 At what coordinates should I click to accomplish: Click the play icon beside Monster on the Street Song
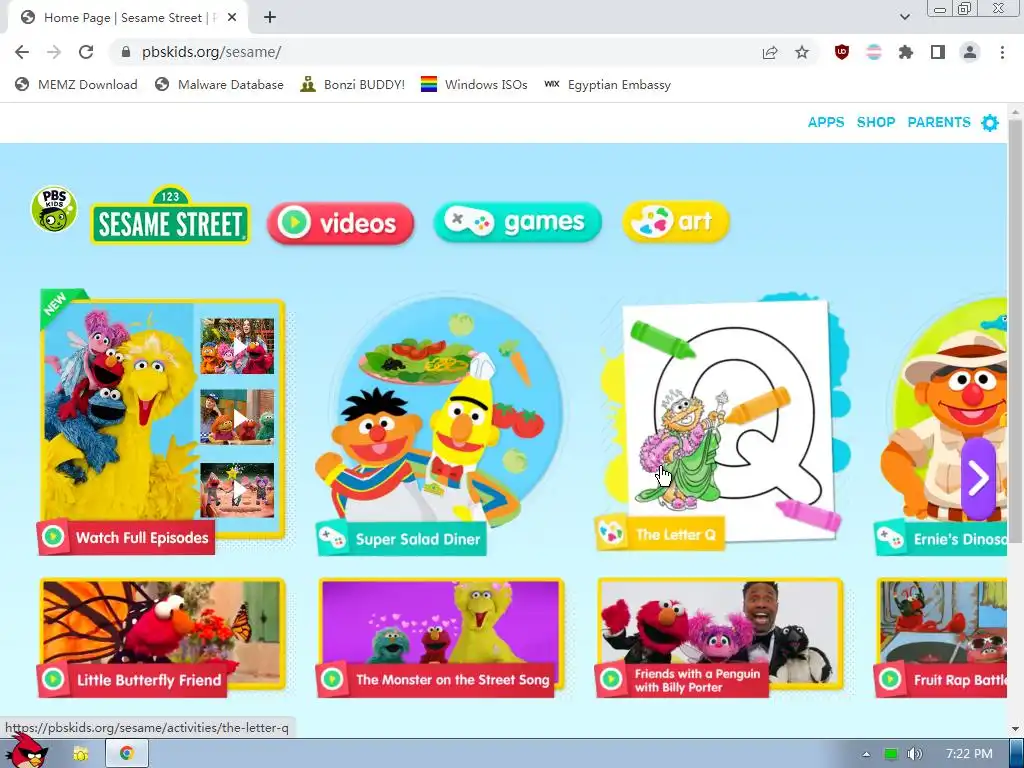pyautogui.click(x=332, y=679)
